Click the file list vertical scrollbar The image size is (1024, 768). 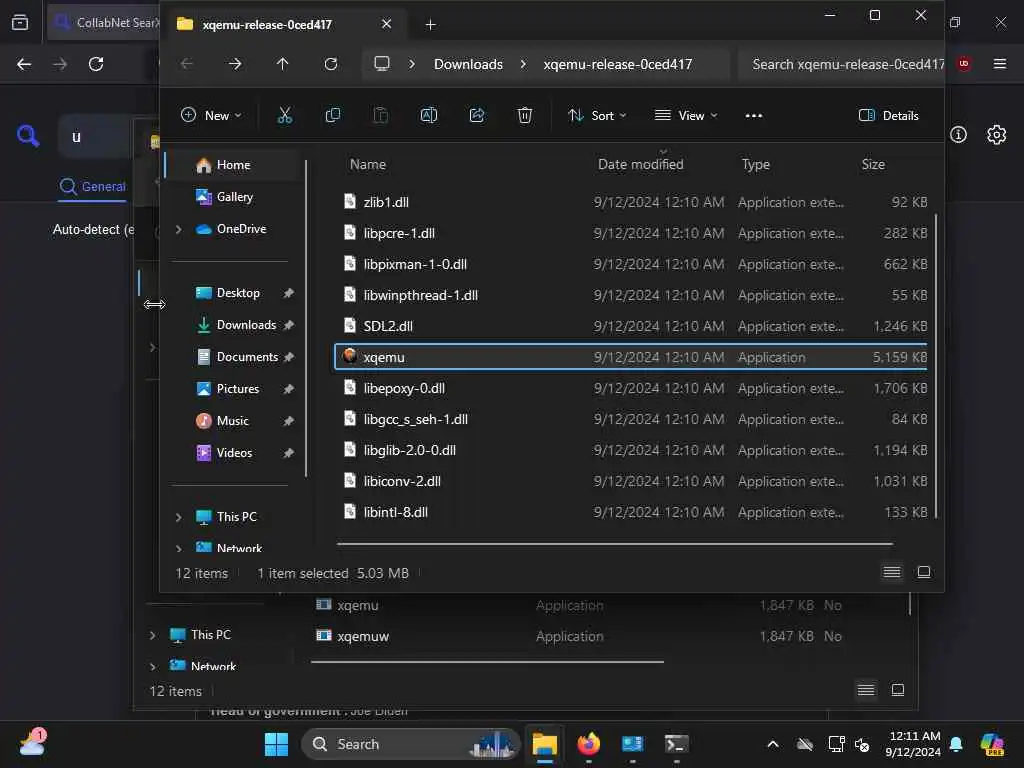[936, 366]
